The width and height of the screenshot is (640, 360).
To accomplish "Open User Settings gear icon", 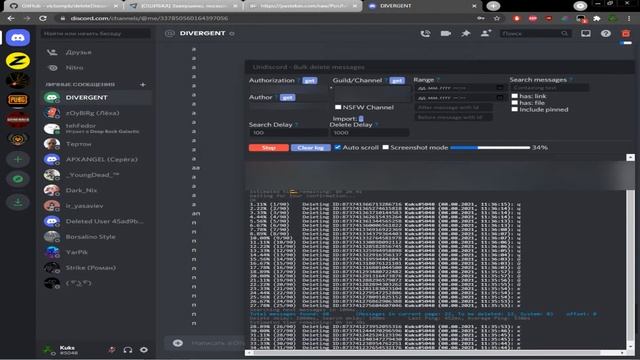I will (144, 350).
